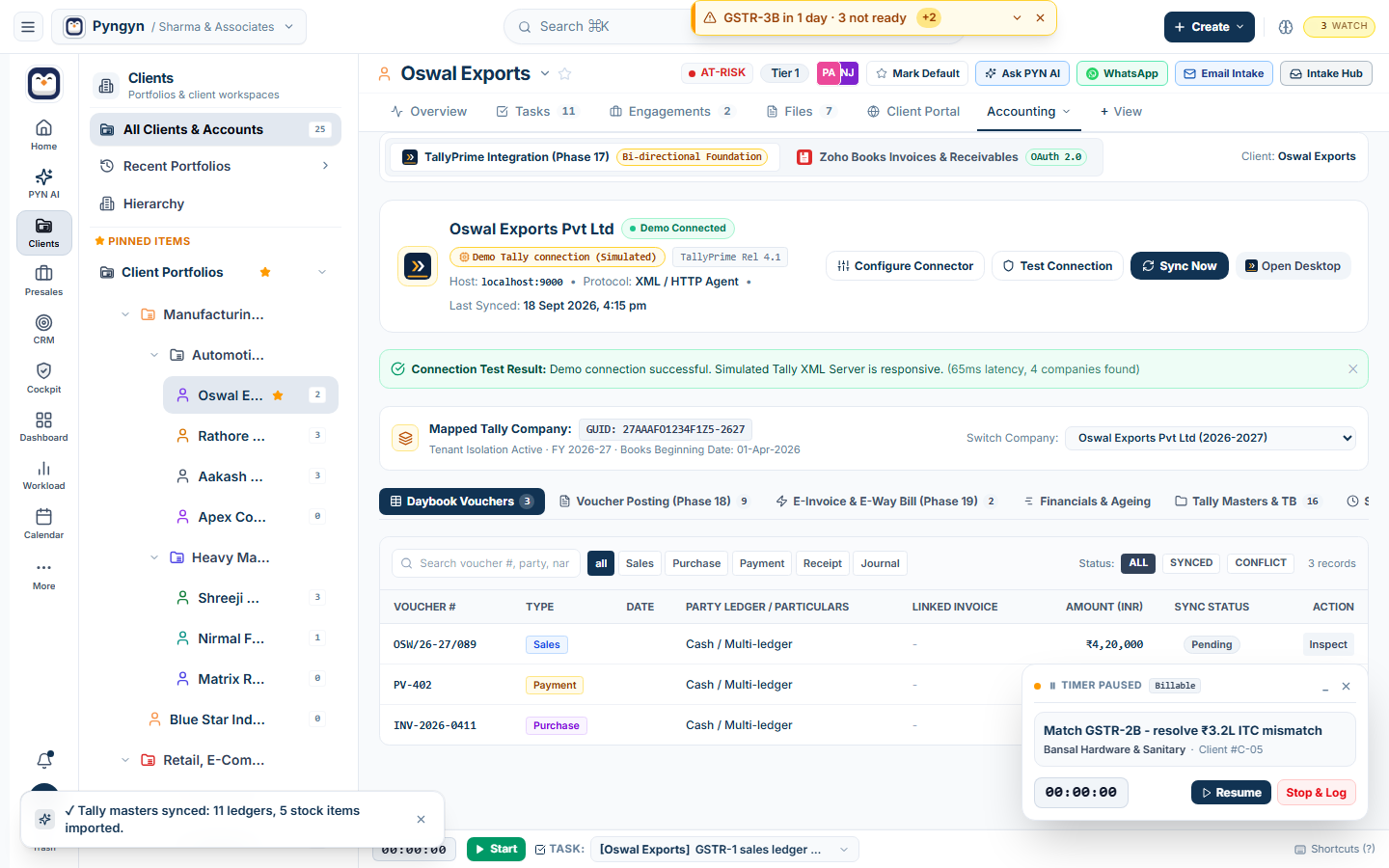Collapse the Client Portfolios section
The height and width of the screenshot is (868, 1389).
coord(322,272)
